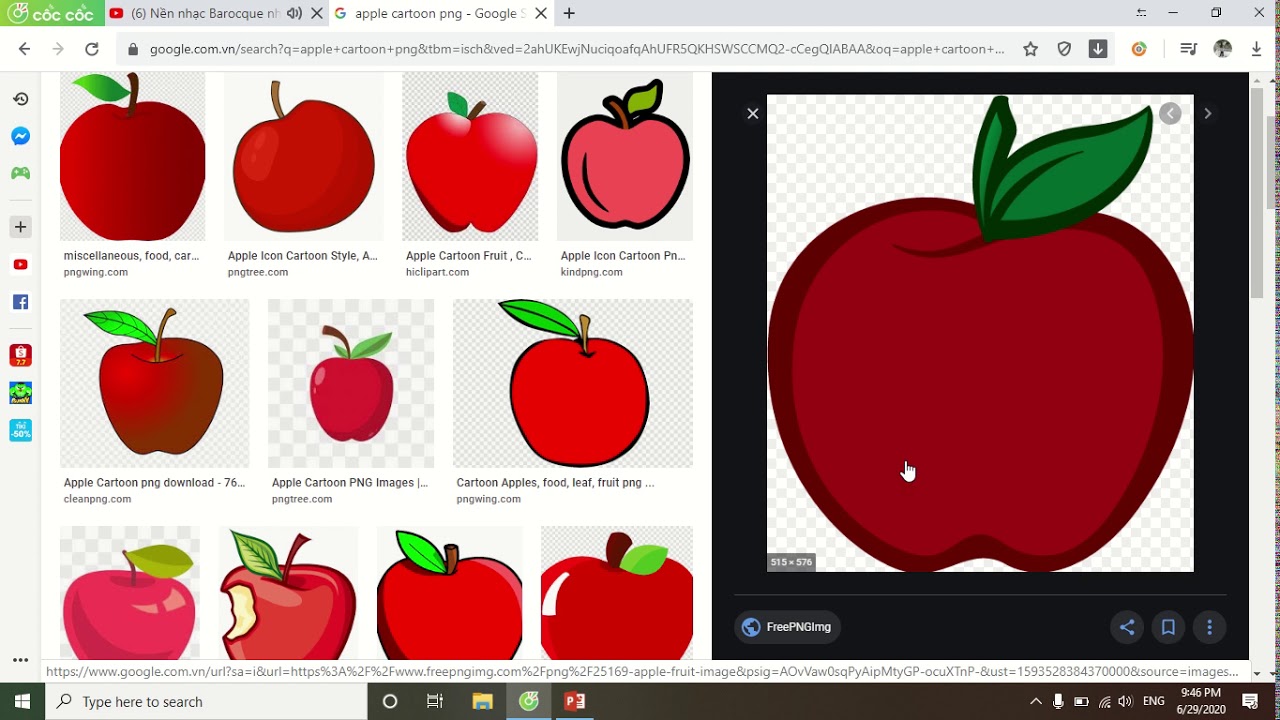Open History icon in Cốc Cốc sidebar
The image size is (1280, 720).
(x=20, y=99)
